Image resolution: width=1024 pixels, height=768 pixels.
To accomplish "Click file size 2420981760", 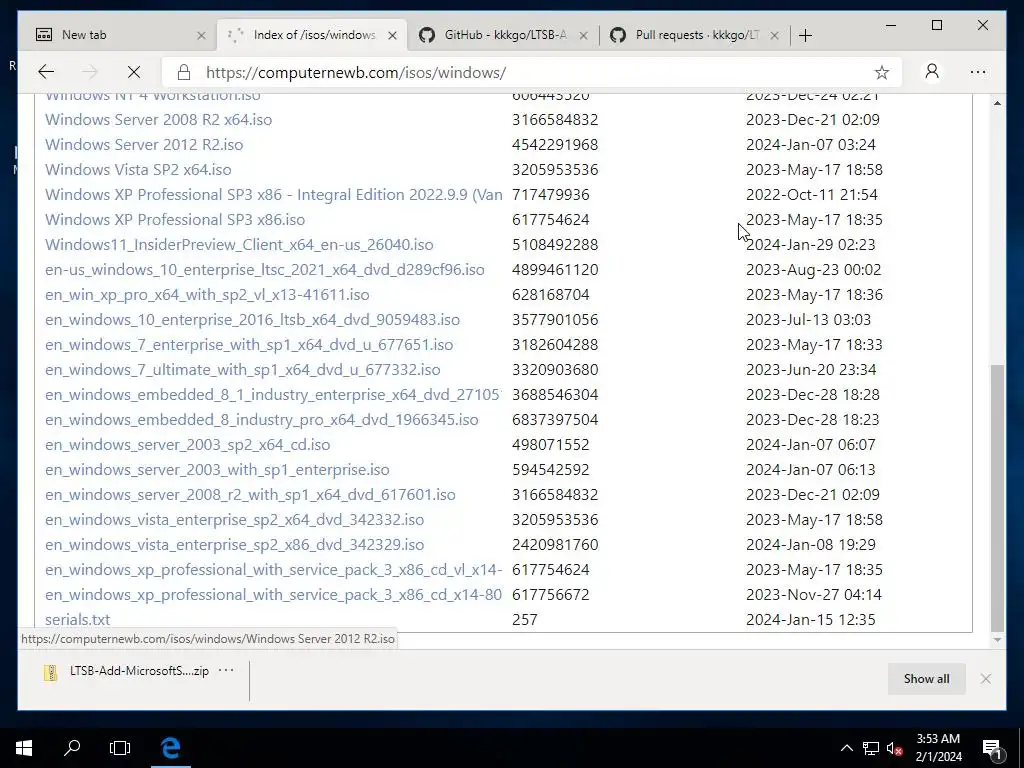I will (555, 545).
